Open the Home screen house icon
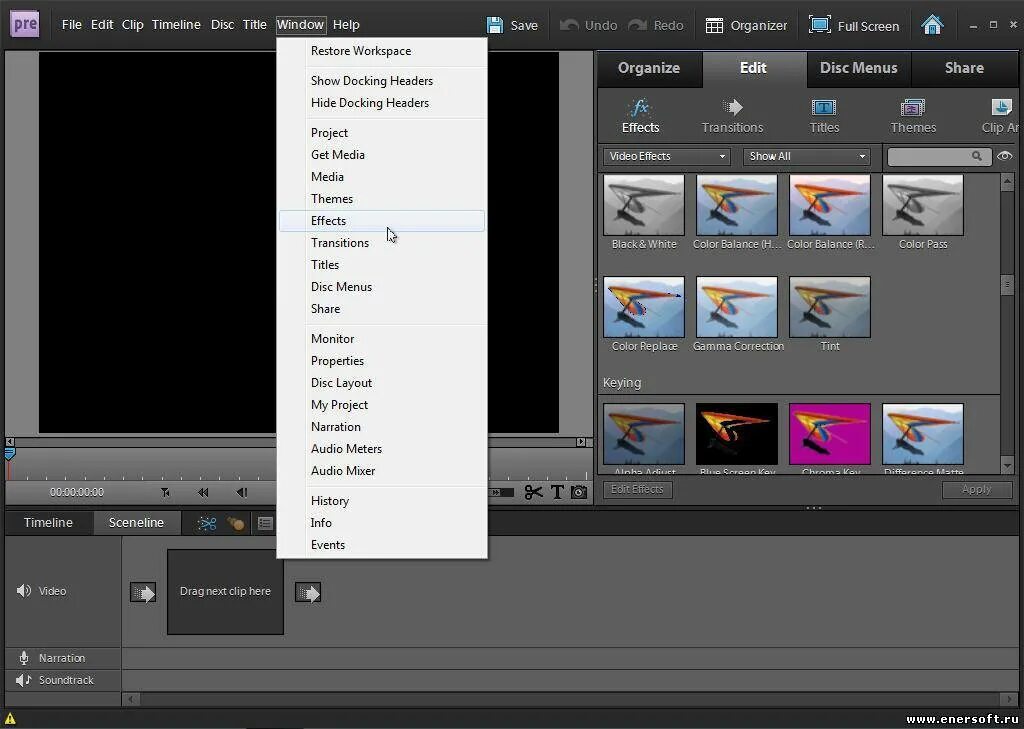This screenshot has height=729, width=1024. pos(932,25)
